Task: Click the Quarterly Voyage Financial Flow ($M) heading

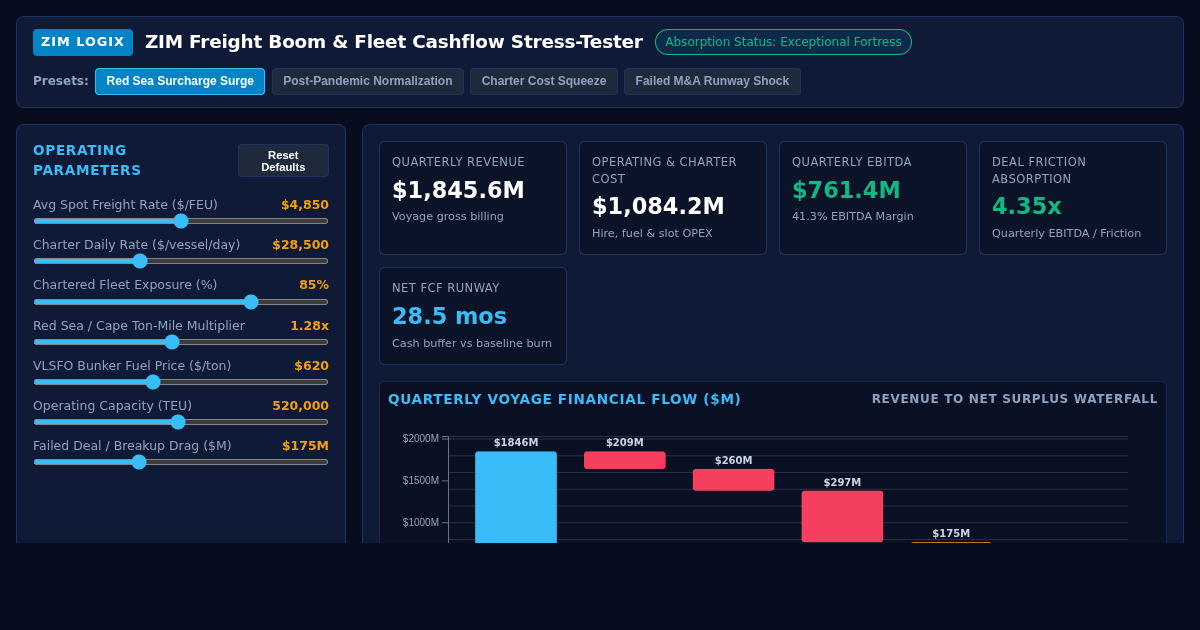Action: (x=564, y=399)
